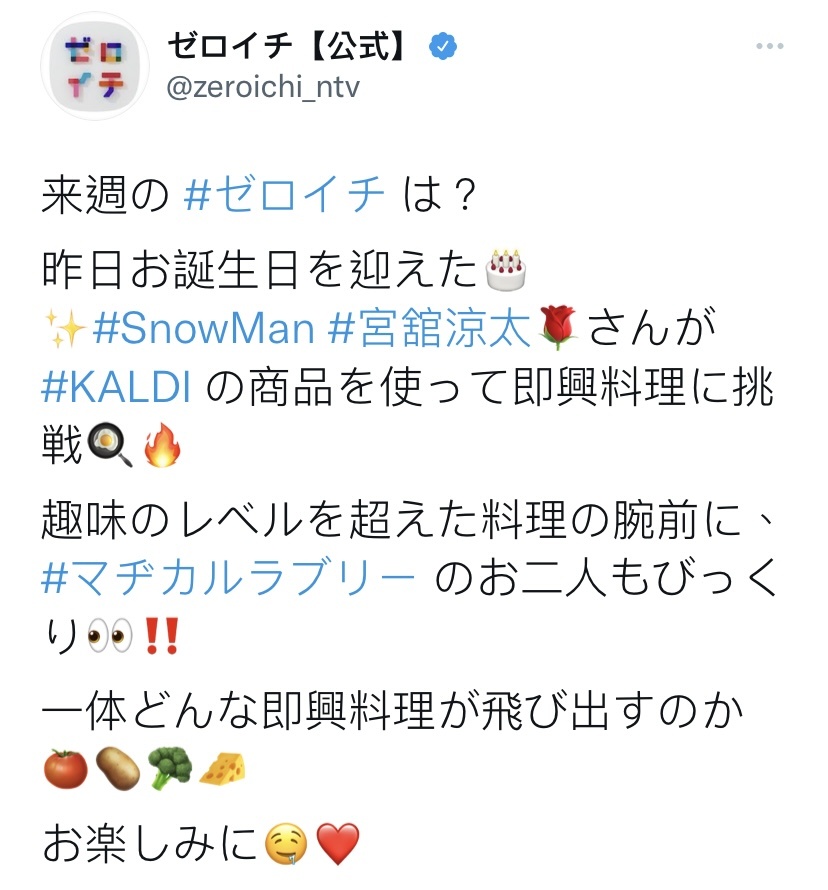
Task: Click the eyes emoji
Action: (x=110, y=635)
